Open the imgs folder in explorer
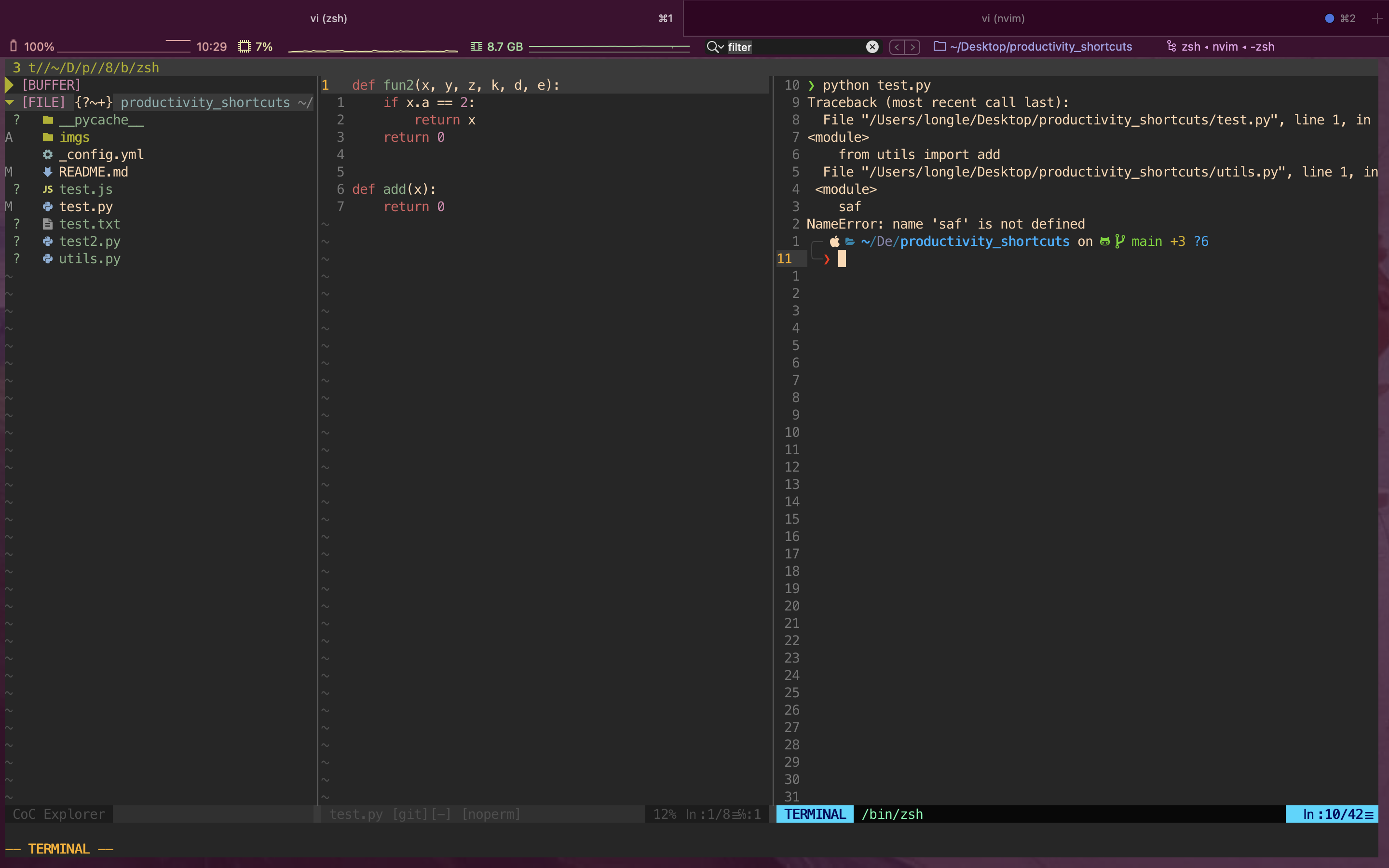This screenshot has width=1389, height=868. [75, 137]
